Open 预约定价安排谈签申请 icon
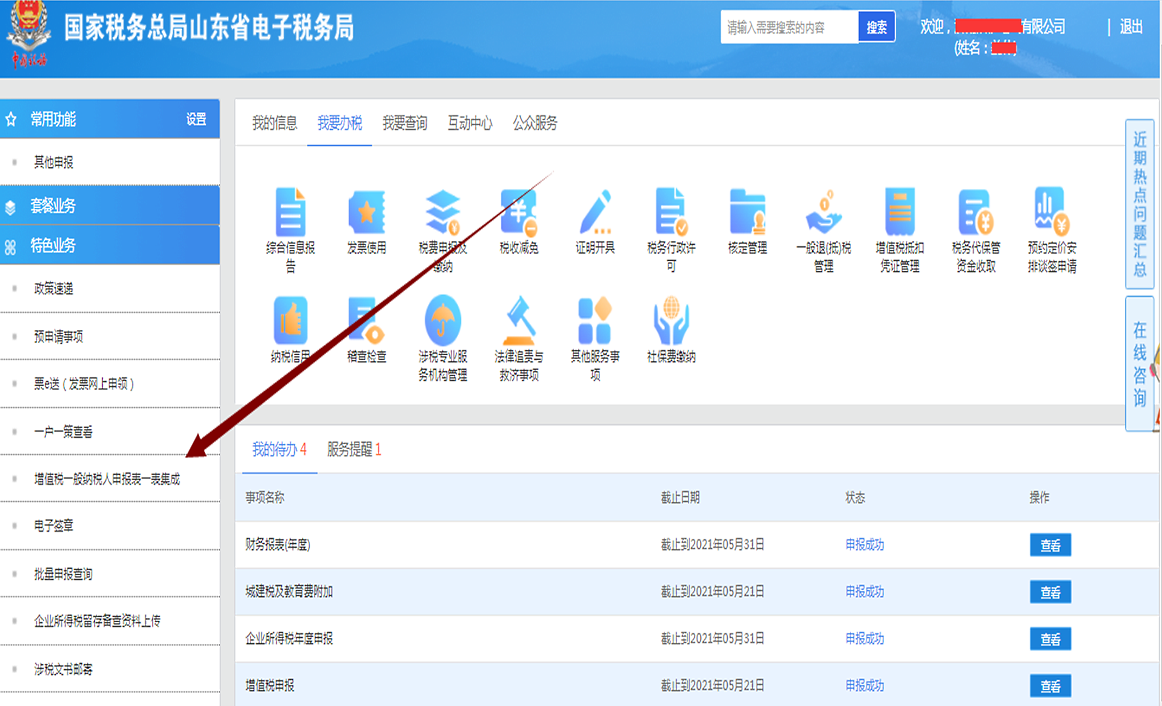 coord(1052,213)
